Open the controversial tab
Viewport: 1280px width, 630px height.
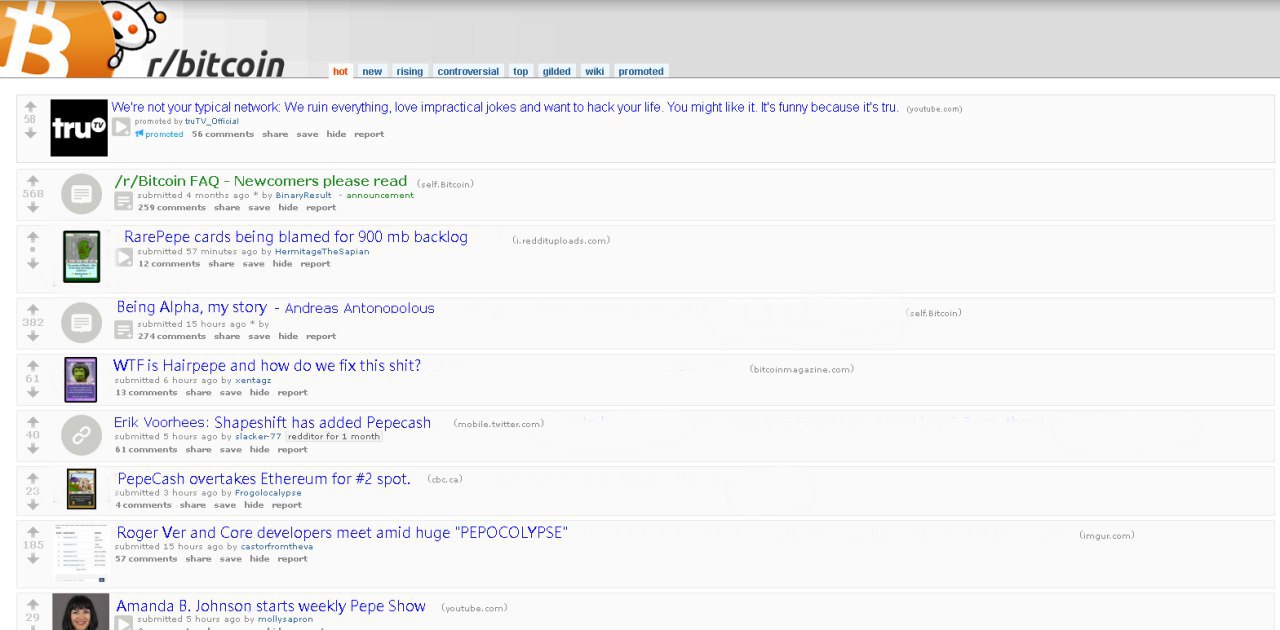[x=467, y=71]
